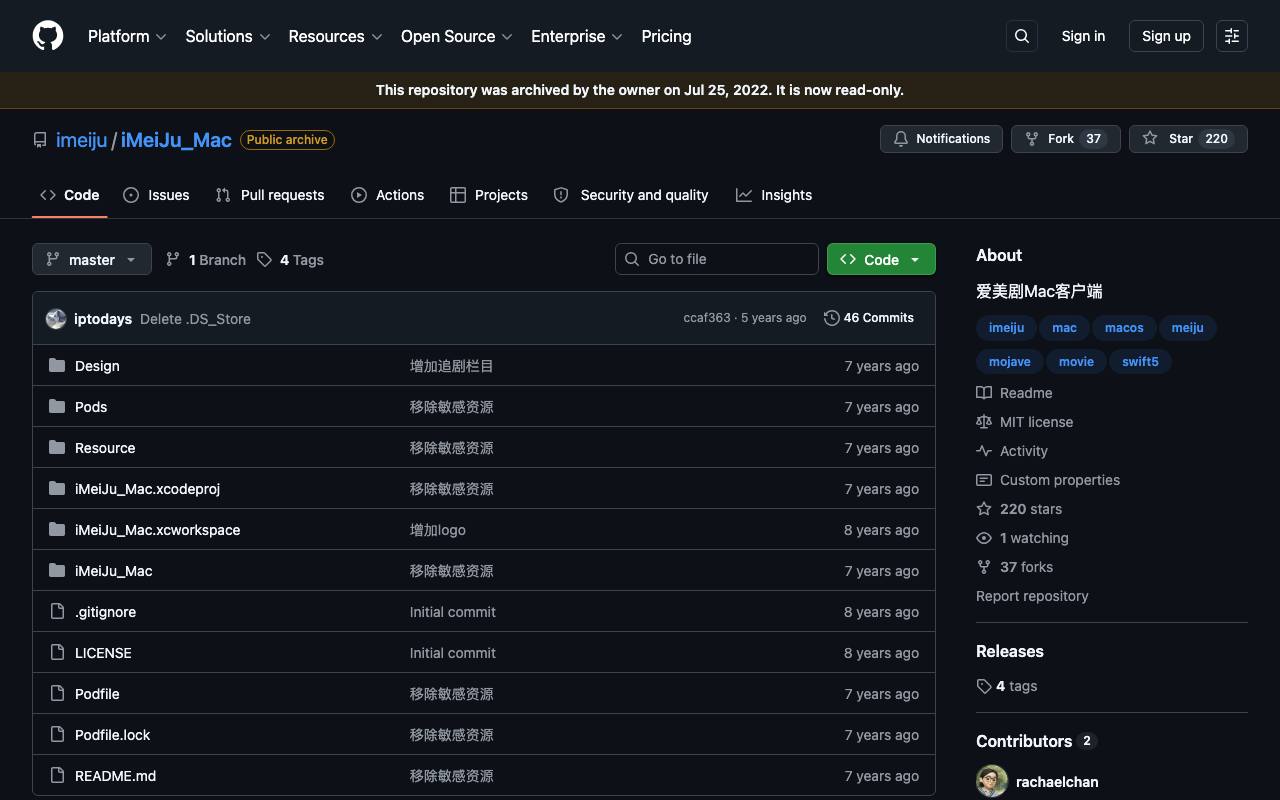Image resolution: width=1280 pixels, height=800 pixels.
Task: Click the Notifications button
Action: pos(942,139)
